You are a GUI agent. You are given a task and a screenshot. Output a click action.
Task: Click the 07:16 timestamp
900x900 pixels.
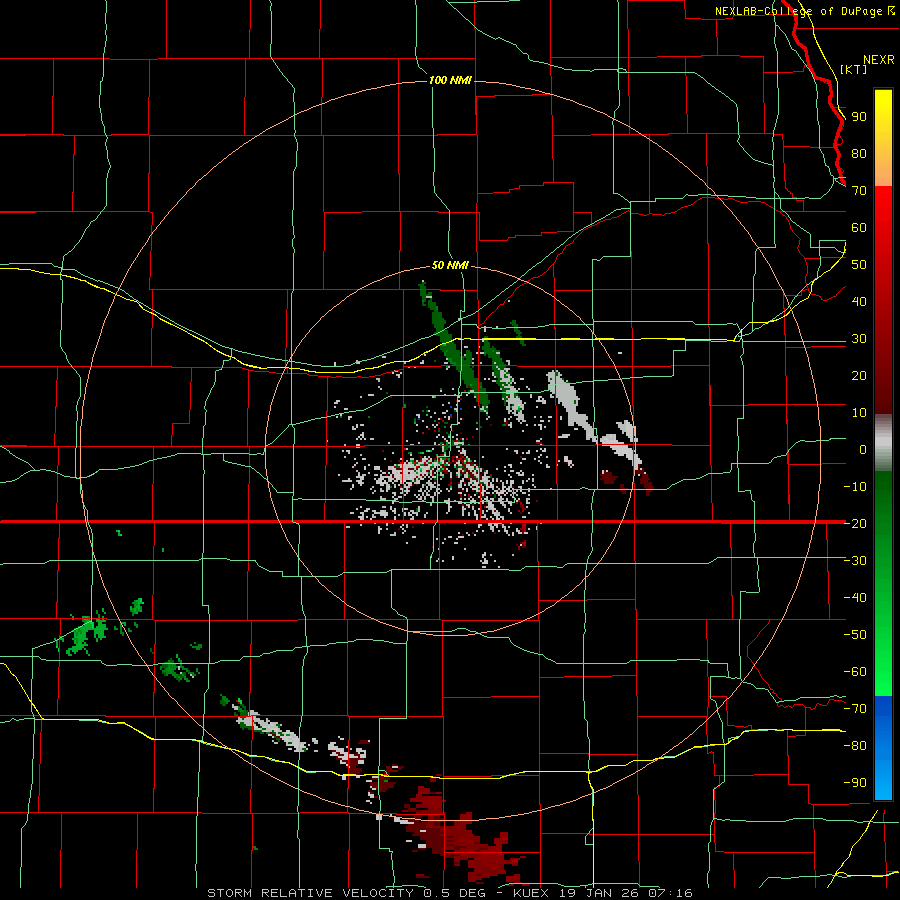669,893
